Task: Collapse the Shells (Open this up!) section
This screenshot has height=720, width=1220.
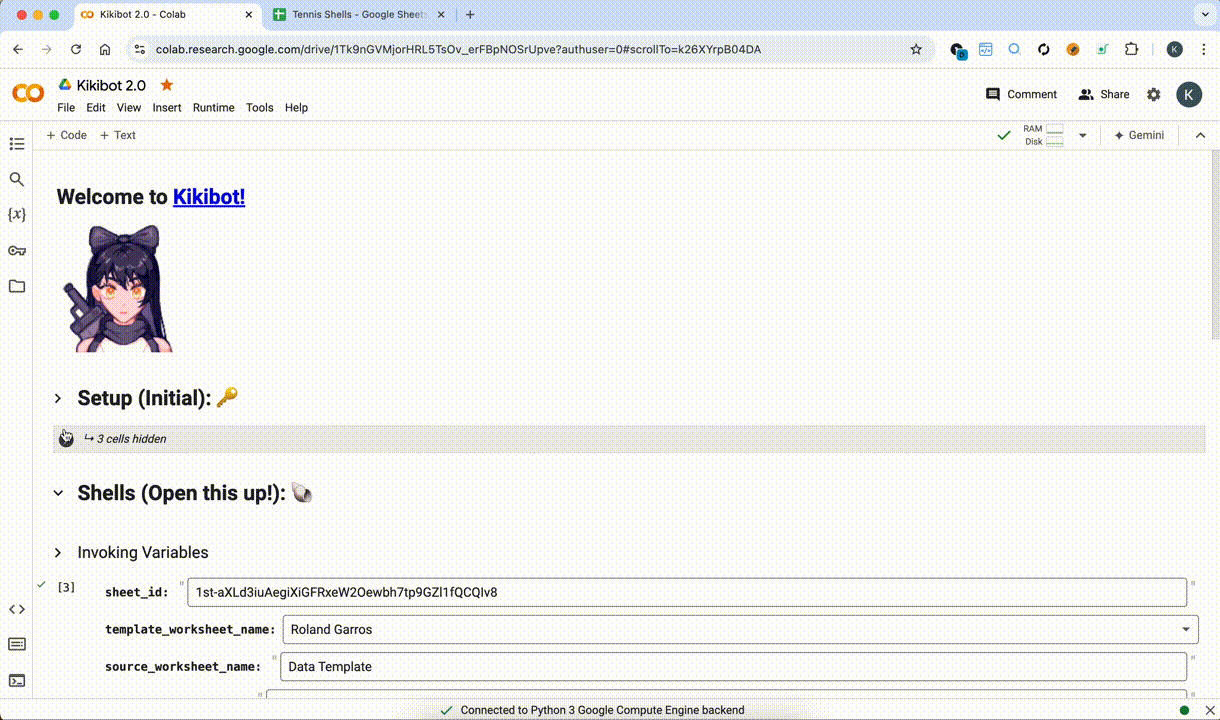Action: tap(58, 493)
